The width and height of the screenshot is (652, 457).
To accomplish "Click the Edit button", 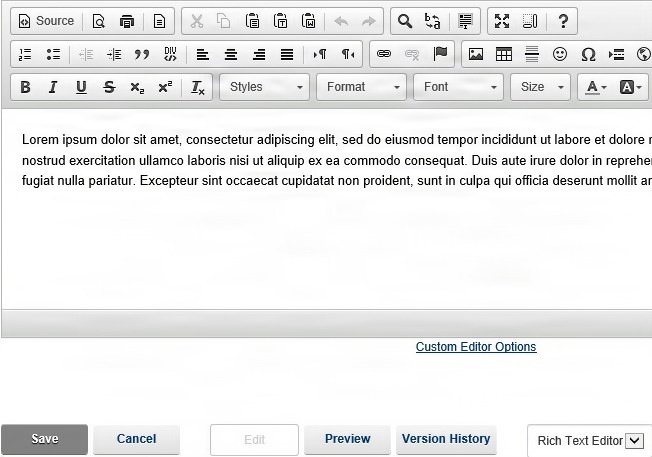I will click(x=254, y=440).
